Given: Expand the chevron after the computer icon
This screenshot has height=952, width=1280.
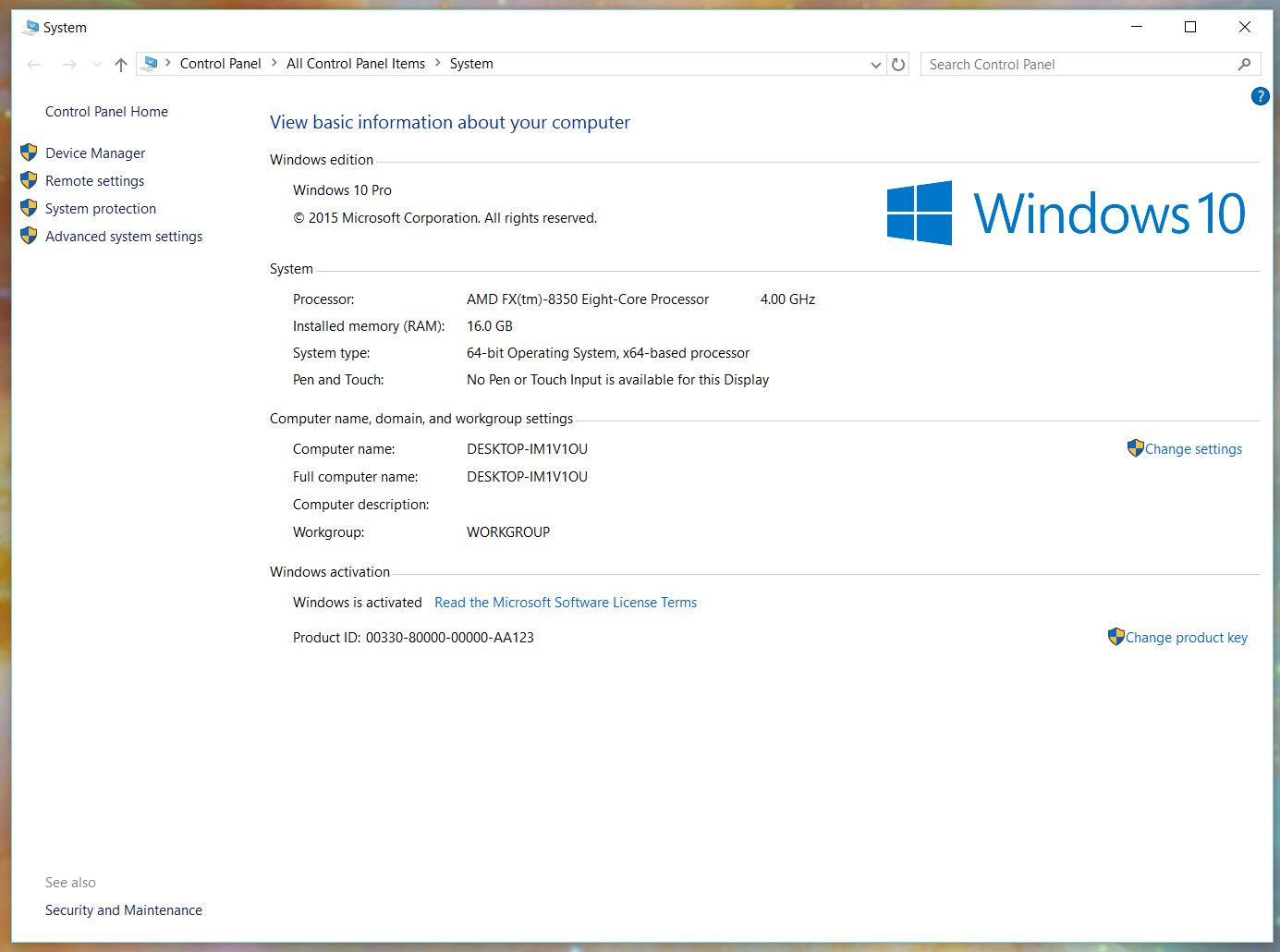Looking at the screenshot, I should 168,63.
